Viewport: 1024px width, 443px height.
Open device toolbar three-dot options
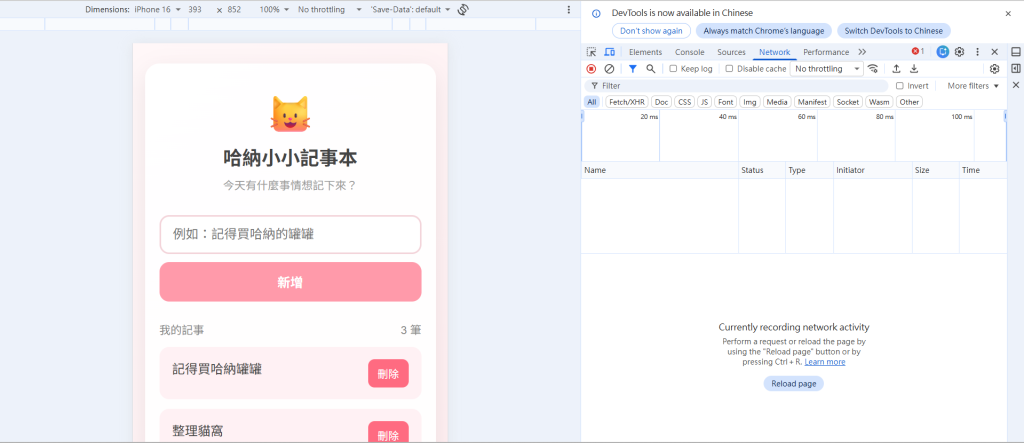tap(568, 10)
